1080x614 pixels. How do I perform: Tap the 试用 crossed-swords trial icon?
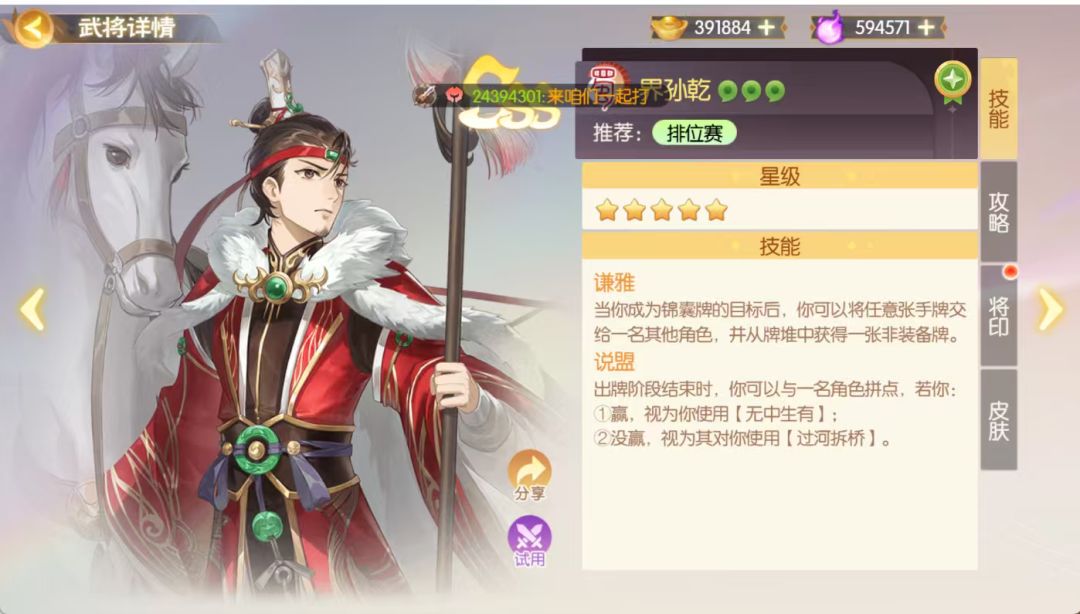click(529, 542)
